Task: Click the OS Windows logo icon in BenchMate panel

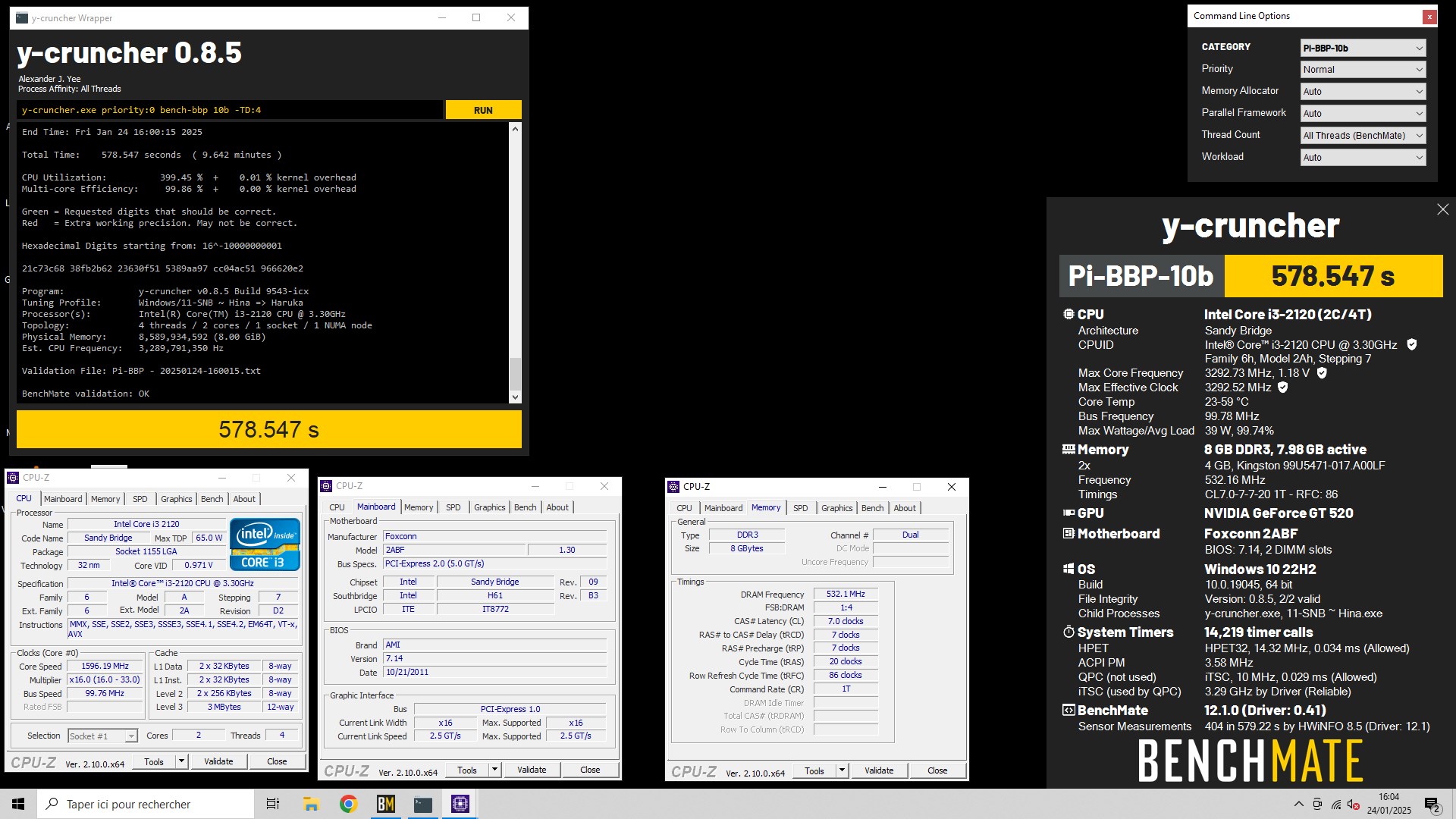Action: click(x=1068, y=569)
